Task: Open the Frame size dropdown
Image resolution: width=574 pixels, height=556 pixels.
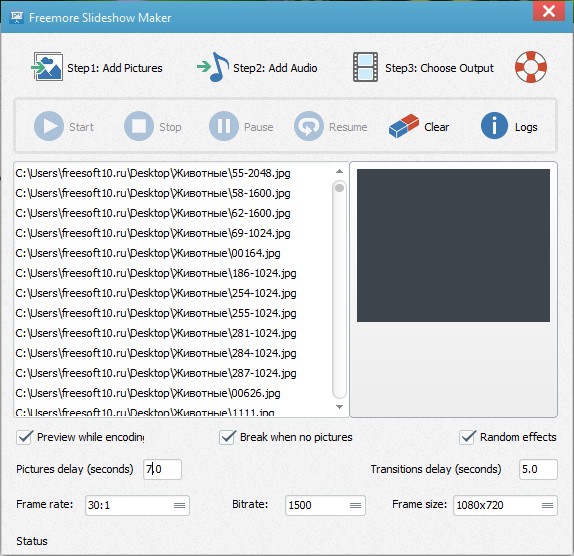Action: pyautogui.click(x=505, y=505)
